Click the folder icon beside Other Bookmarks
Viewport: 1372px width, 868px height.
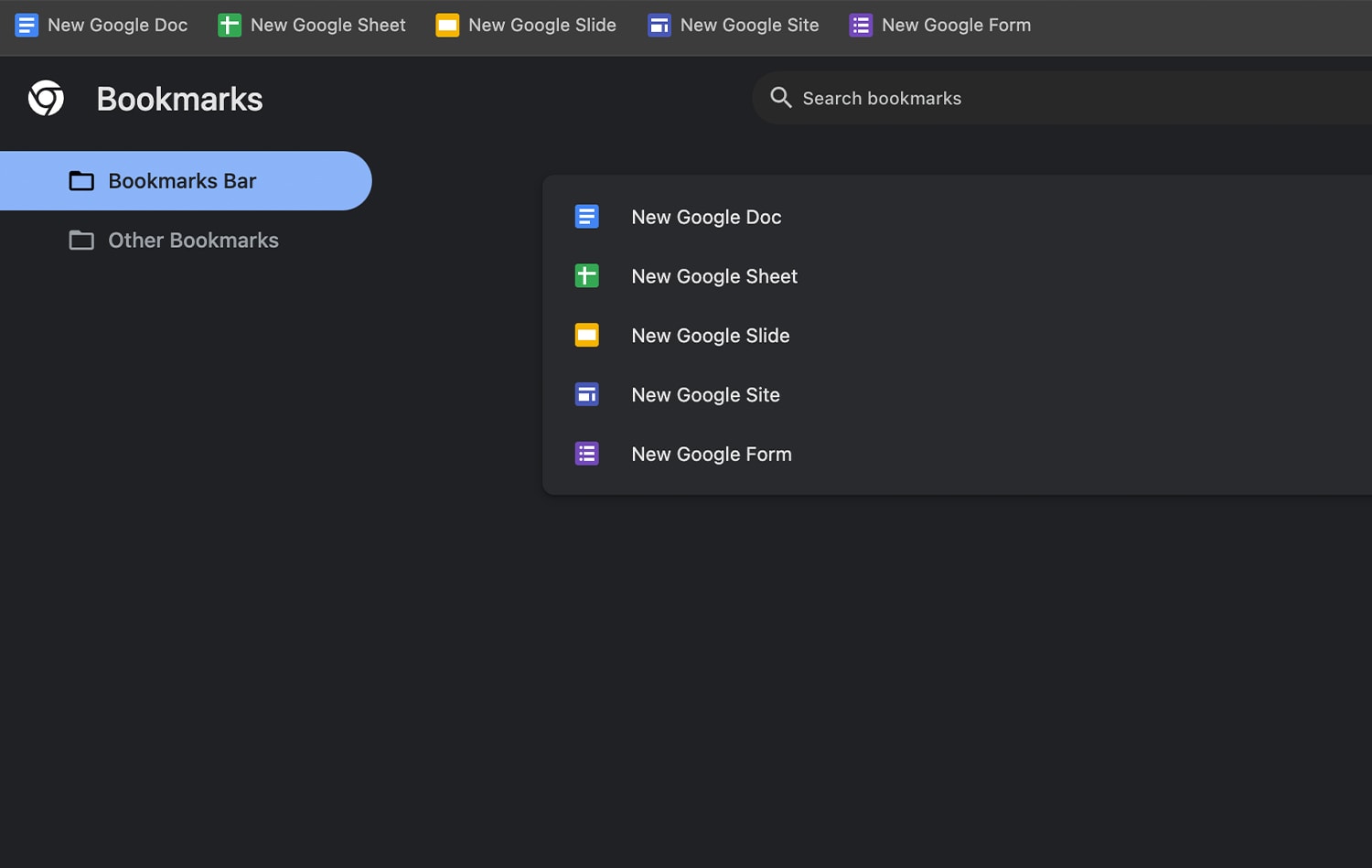pos(81,240)
